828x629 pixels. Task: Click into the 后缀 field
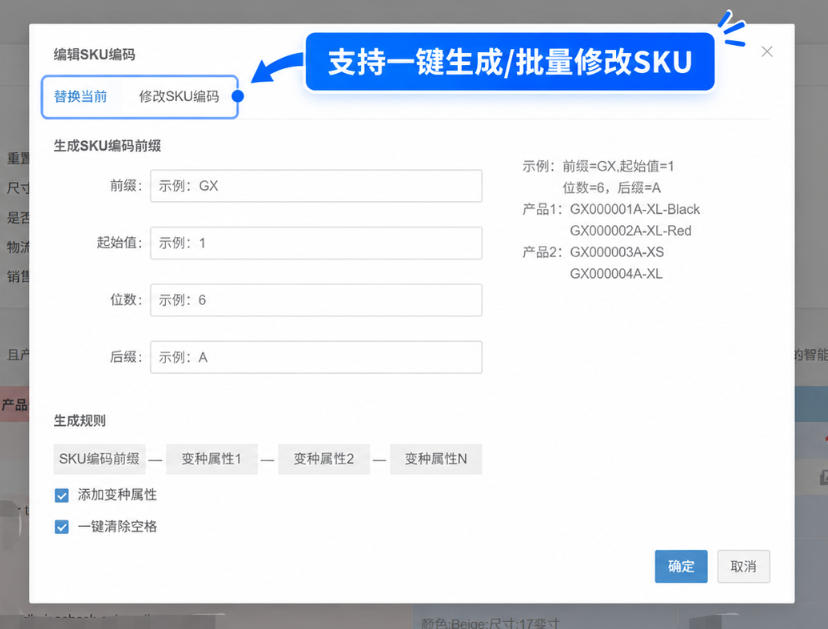pos(316,357)
